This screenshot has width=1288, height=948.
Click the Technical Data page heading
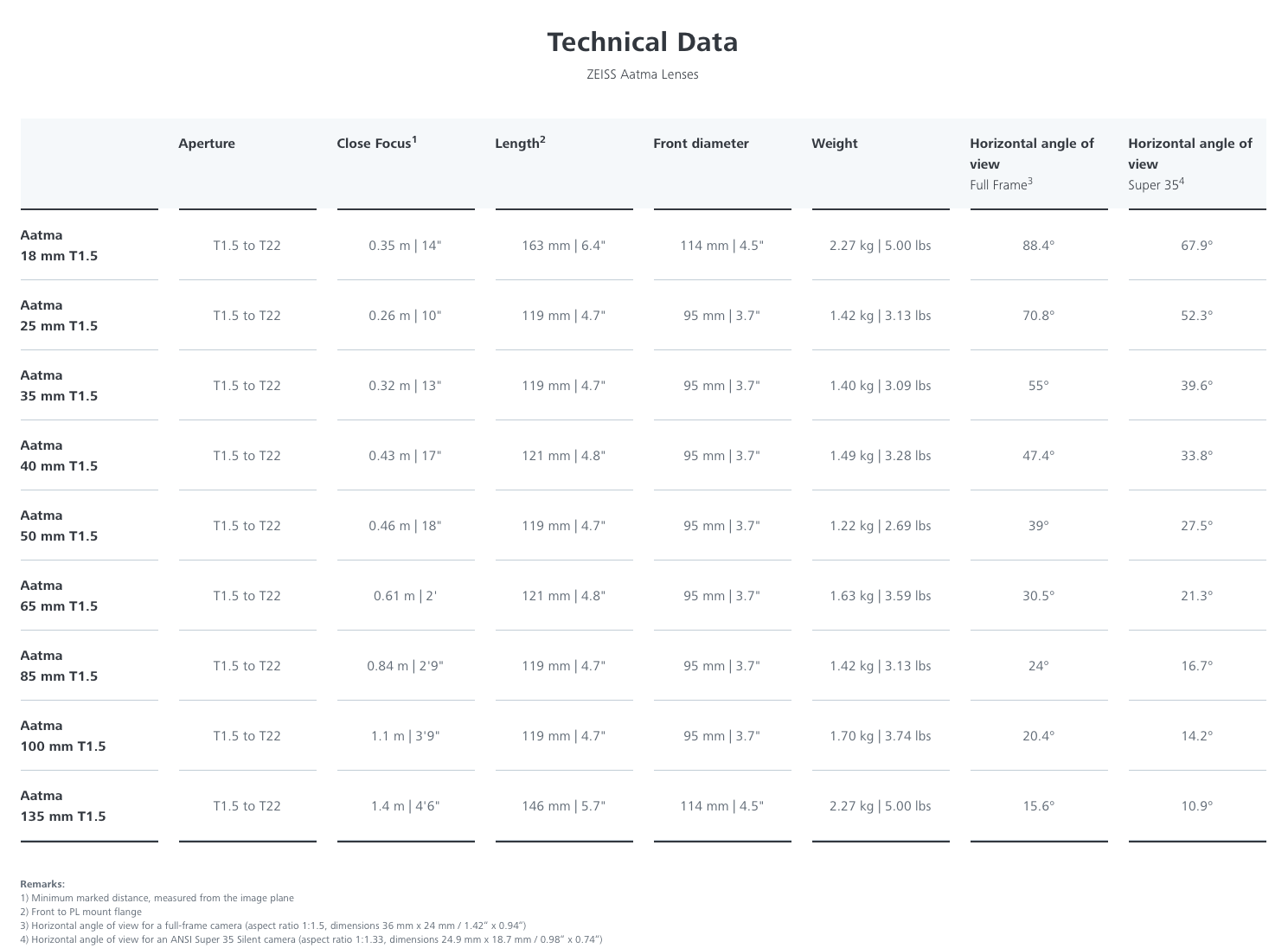pyautogui.click(x=643, y=42)
